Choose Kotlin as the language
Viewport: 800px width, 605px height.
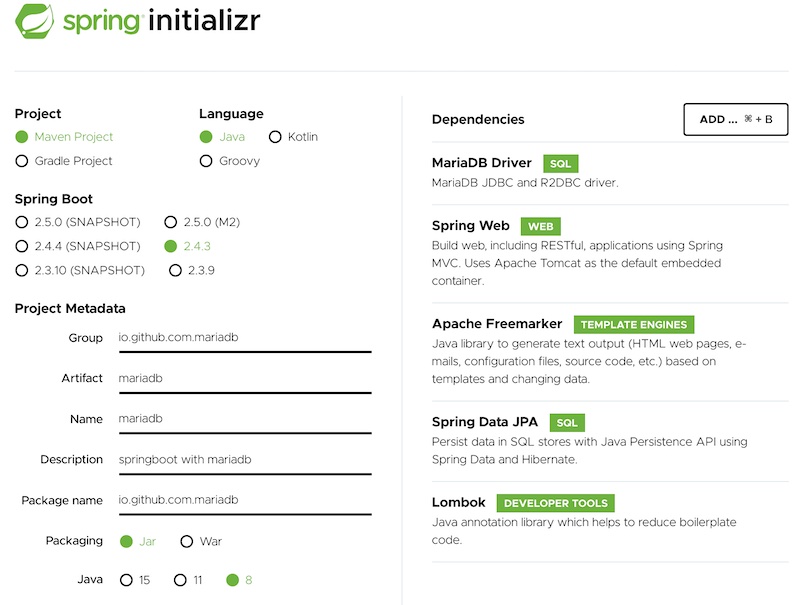tap(275, 137)
